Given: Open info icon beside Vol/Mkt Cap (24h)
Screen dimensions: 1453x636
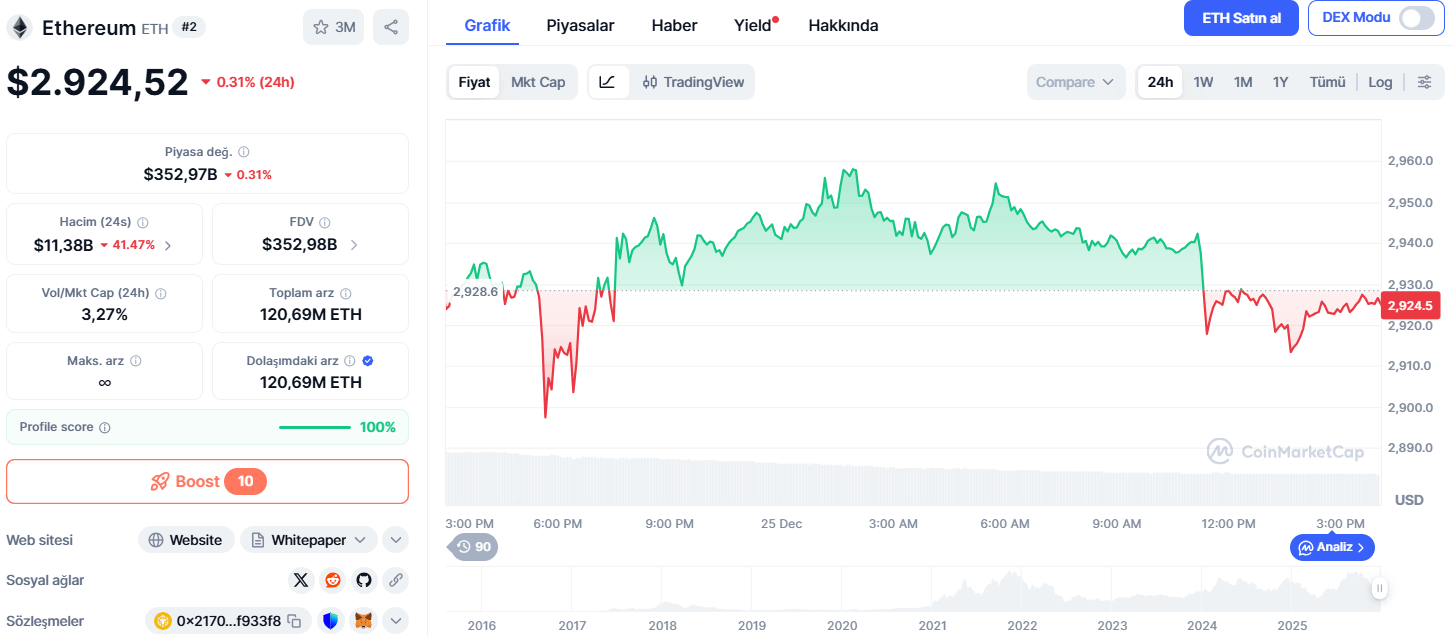Looking at the screenshot, I should tap(161, 294).
